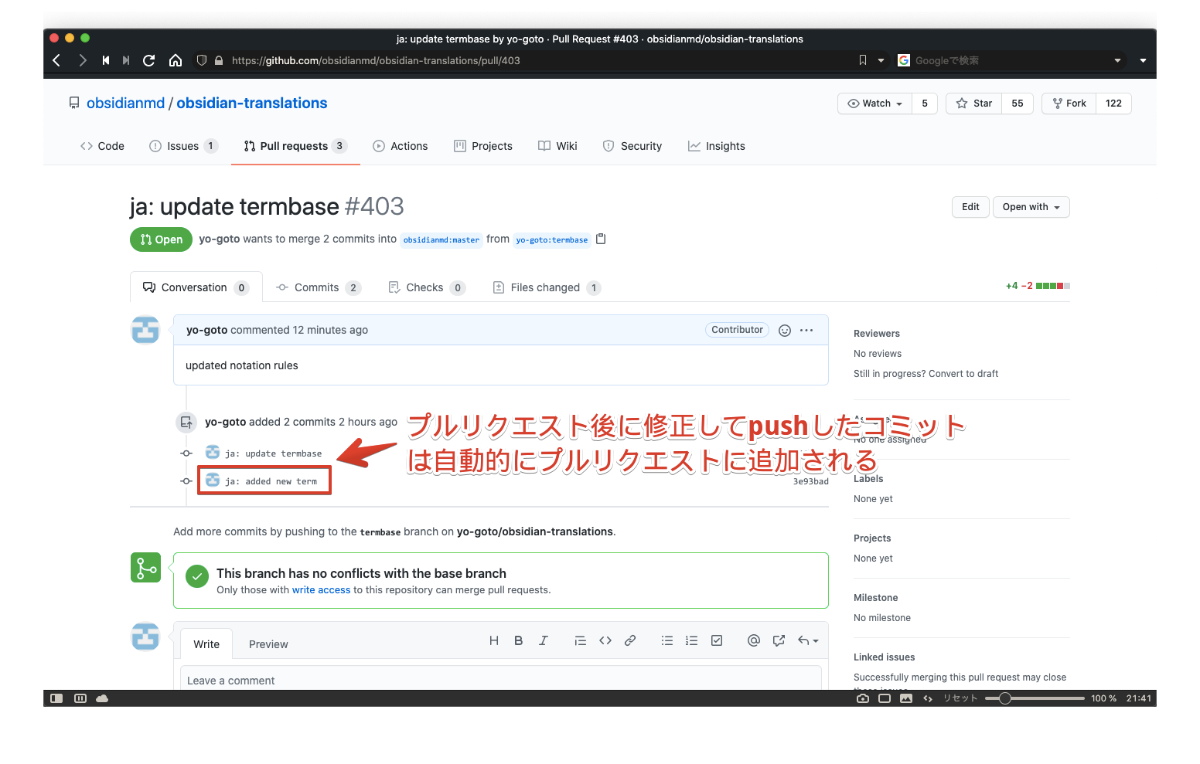
Task: Click the obsidianmd:master base branch label
Action: tap(441, 240)
